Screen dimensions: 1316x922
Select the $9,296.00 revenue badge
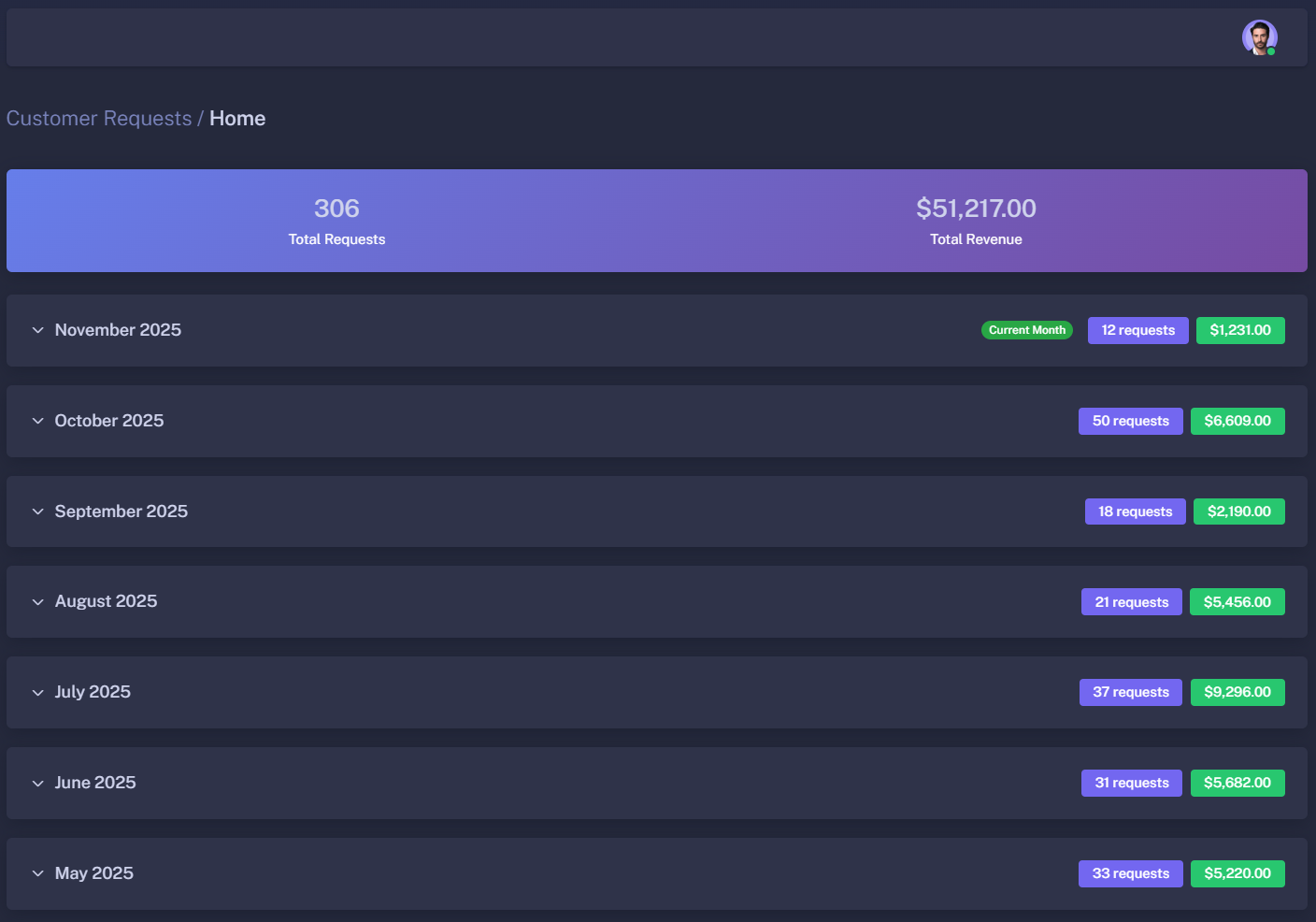pos(1237,692)
